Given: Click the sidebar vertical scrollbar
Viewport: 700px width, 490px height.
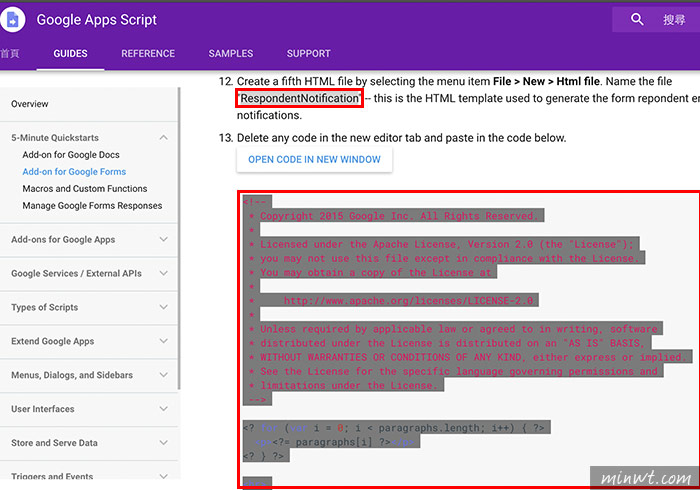Looking at the screenshot, I should tap(179, 239).
